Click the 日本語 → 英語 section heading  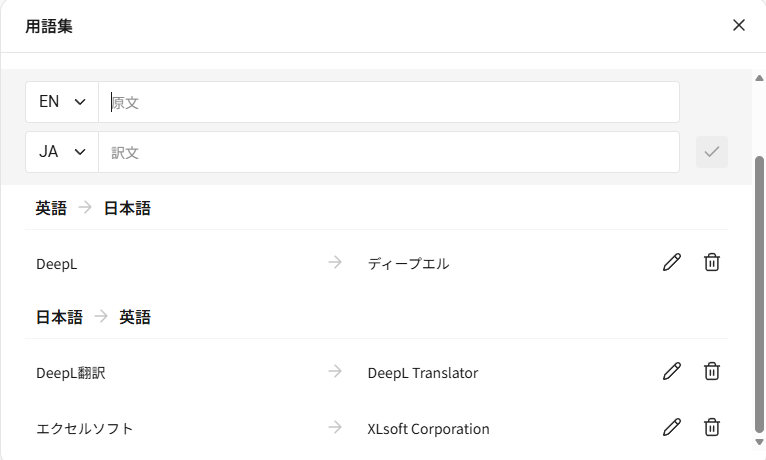click(x=93, y=317)
